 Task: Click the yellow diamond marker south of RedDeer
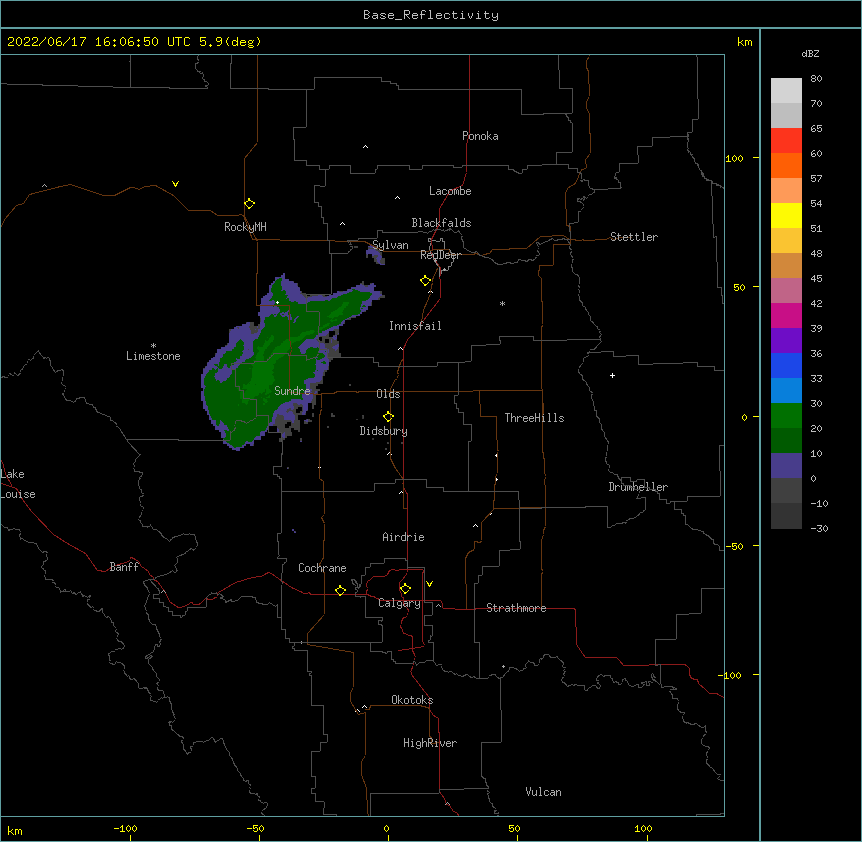[x=426, y=281]
